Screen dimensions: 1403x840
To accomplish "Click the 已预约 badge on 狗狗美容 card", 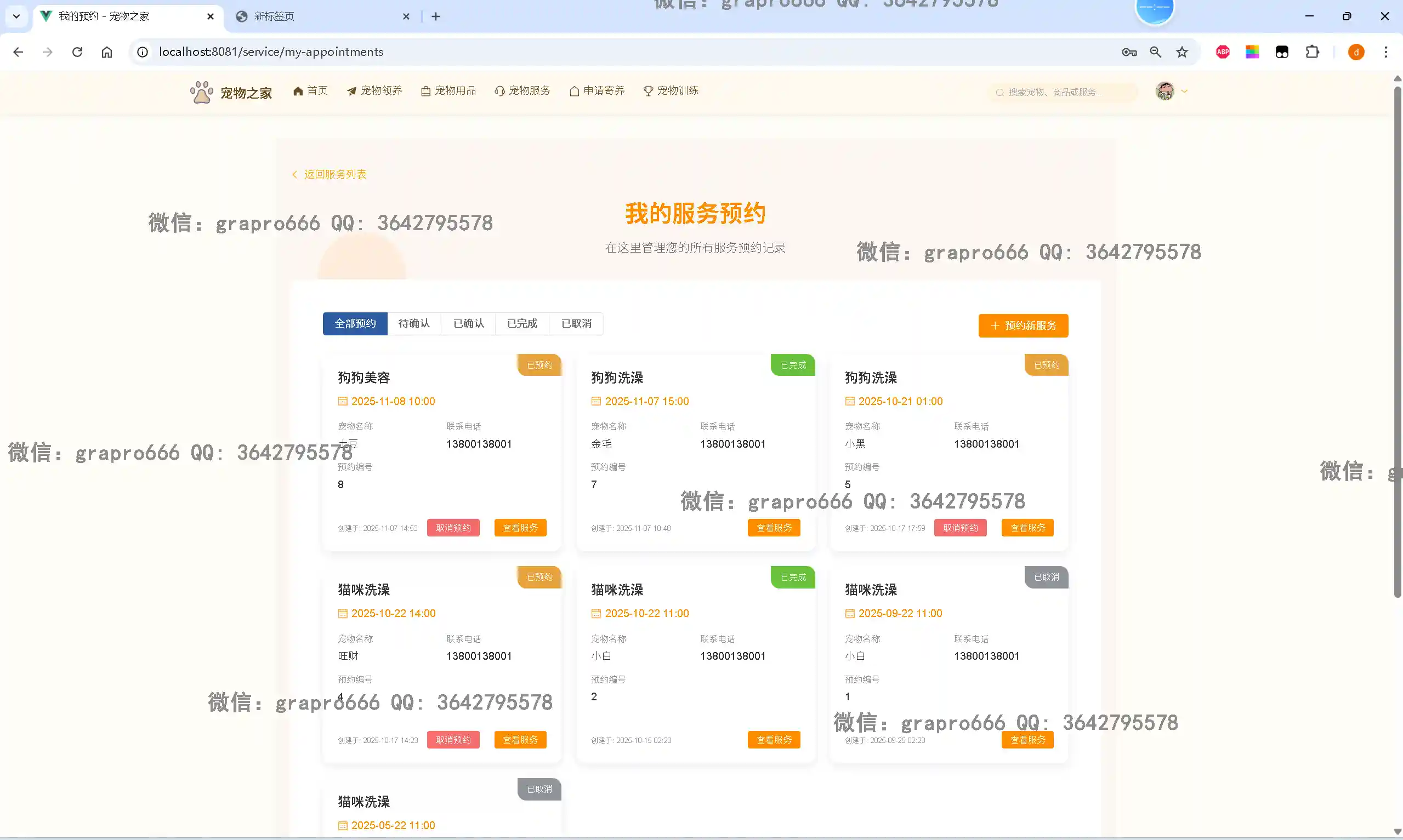I will pyautogui.click(x=539, y=365).
